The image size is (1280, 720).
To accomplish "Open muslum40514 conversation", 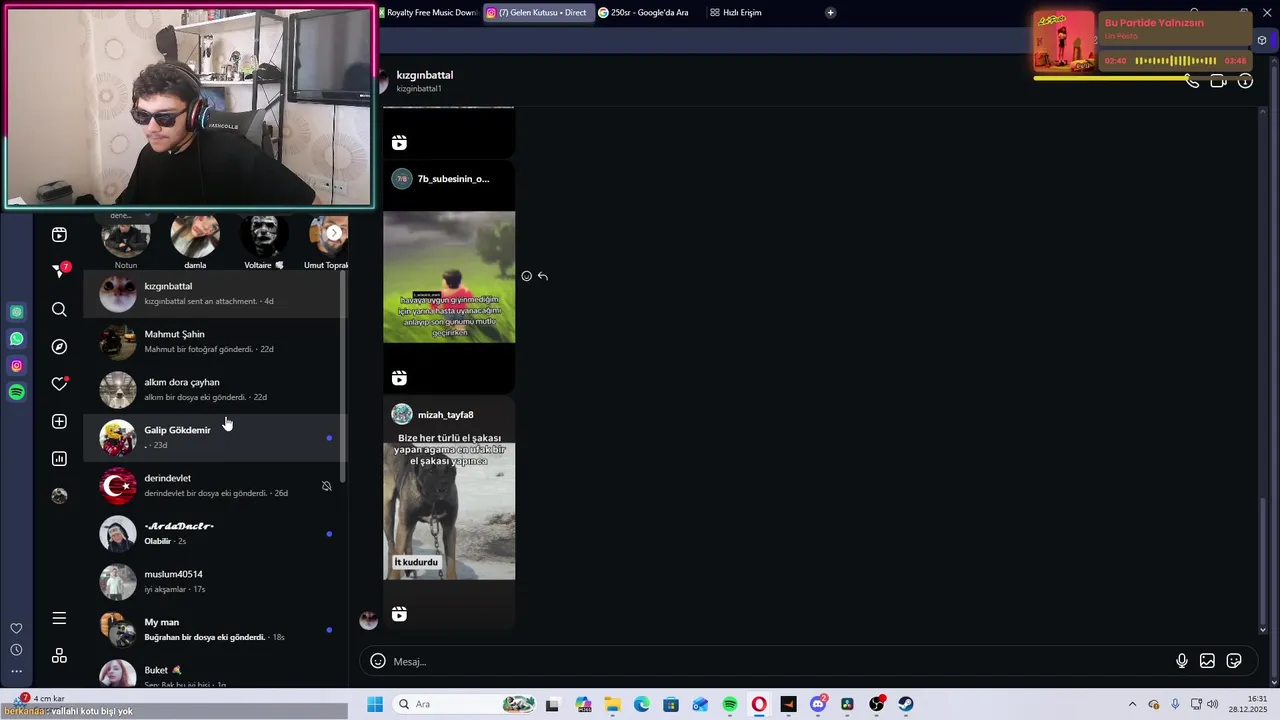I will pyautogui.click(x=214, y=582).
